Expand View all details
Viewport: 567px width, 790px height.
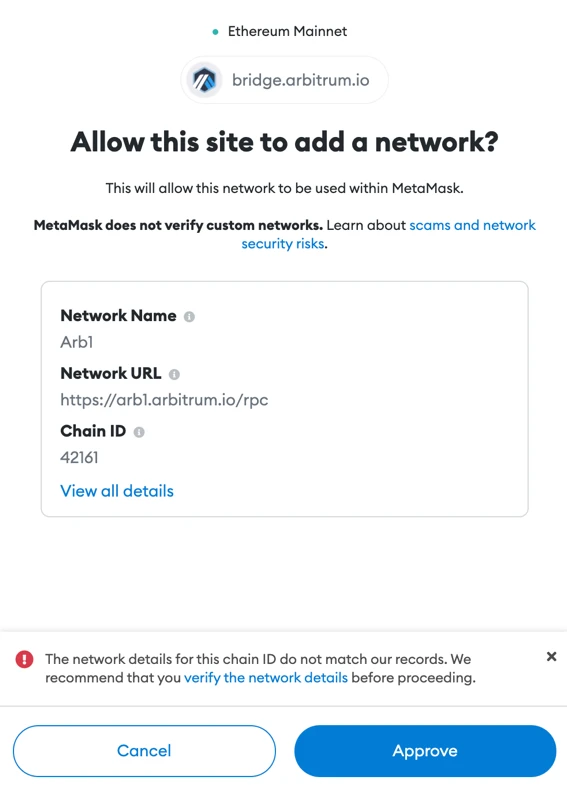click(117, 491)
